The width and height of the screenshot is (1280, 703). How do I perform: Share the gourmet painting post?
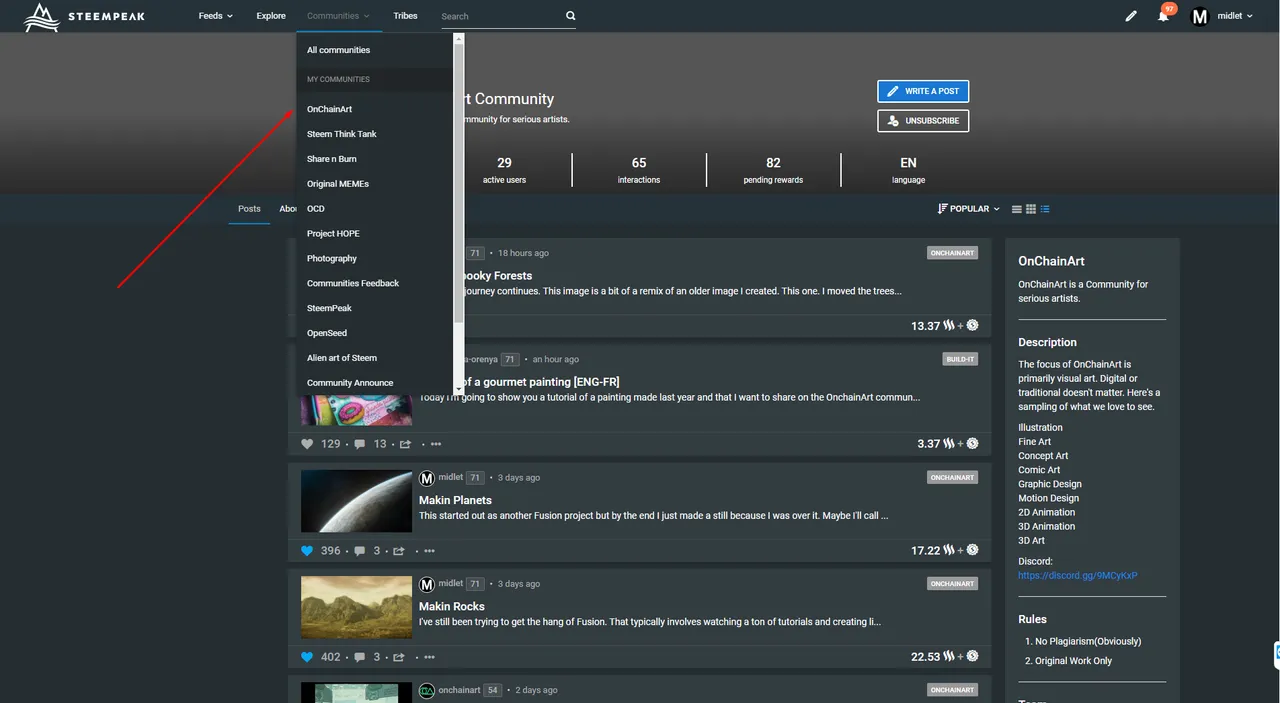(405, 444)
